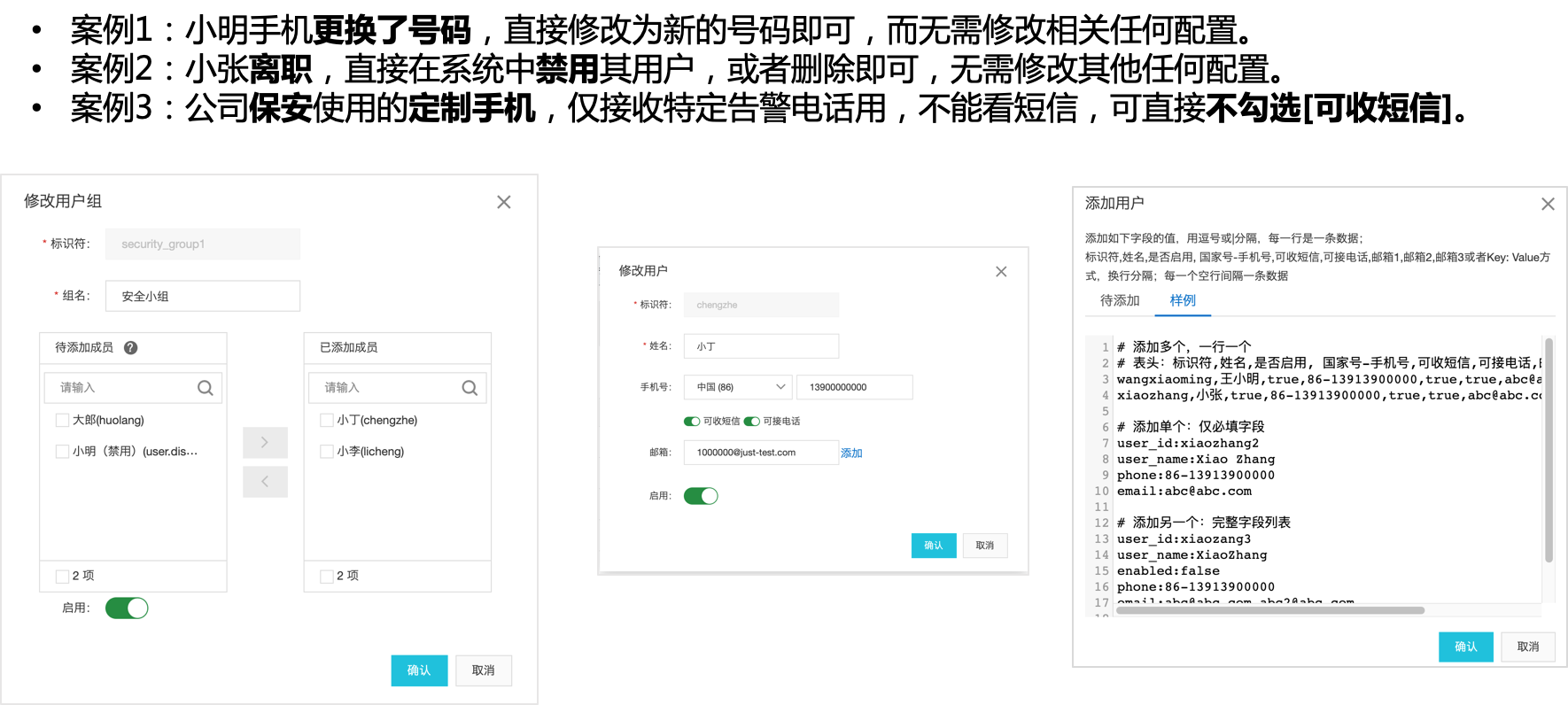This screenshot has height=705, width=1568.
Task: Click the 组名 input field containing 安全小组
Action: point(203,296)
